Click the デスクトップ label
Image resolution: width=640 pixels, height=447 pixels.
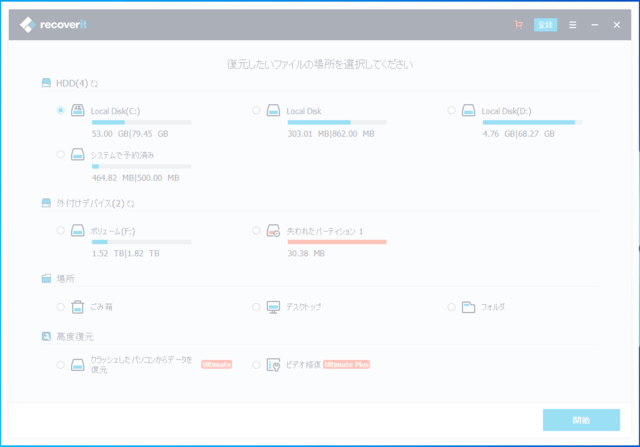pos(303,307)
